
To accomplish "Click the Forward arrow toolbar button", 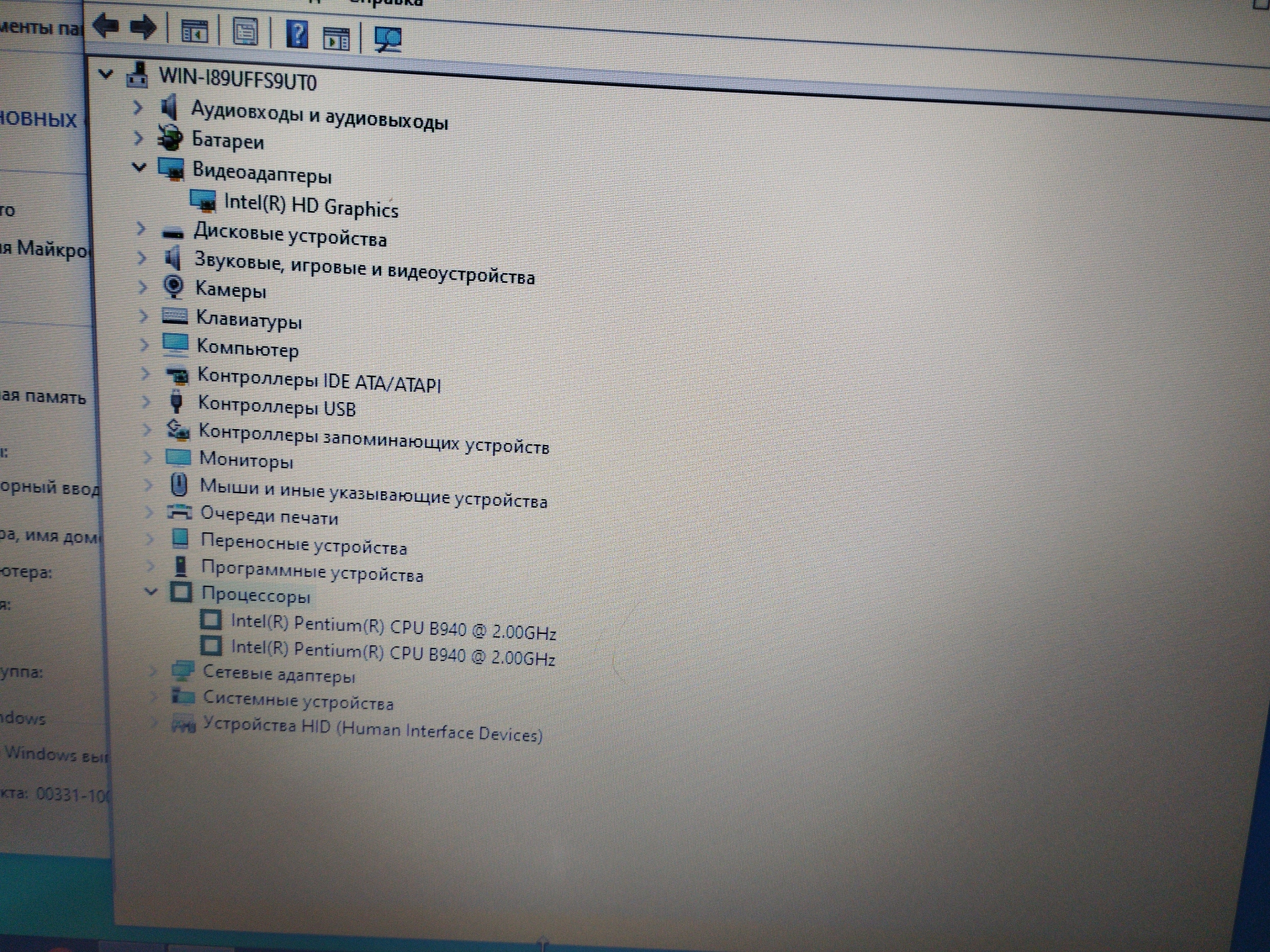I will [143, 28].
